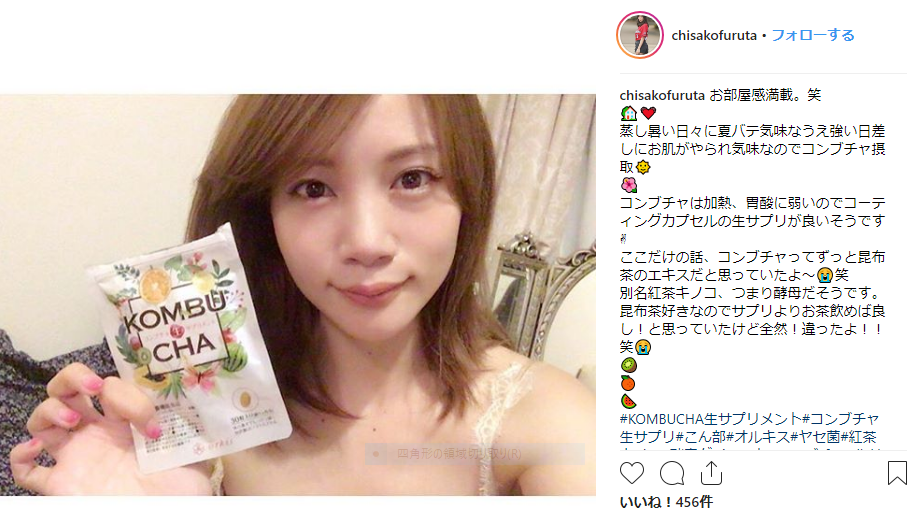Click chisakofuruta username at caption start
Screen dimensions: 913x519
tap(662, 95)
